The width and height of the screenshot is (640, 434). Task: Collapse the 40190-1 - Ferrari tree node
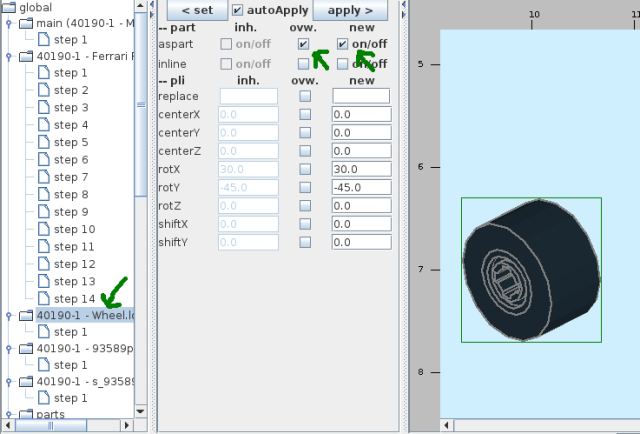(9, 56)
